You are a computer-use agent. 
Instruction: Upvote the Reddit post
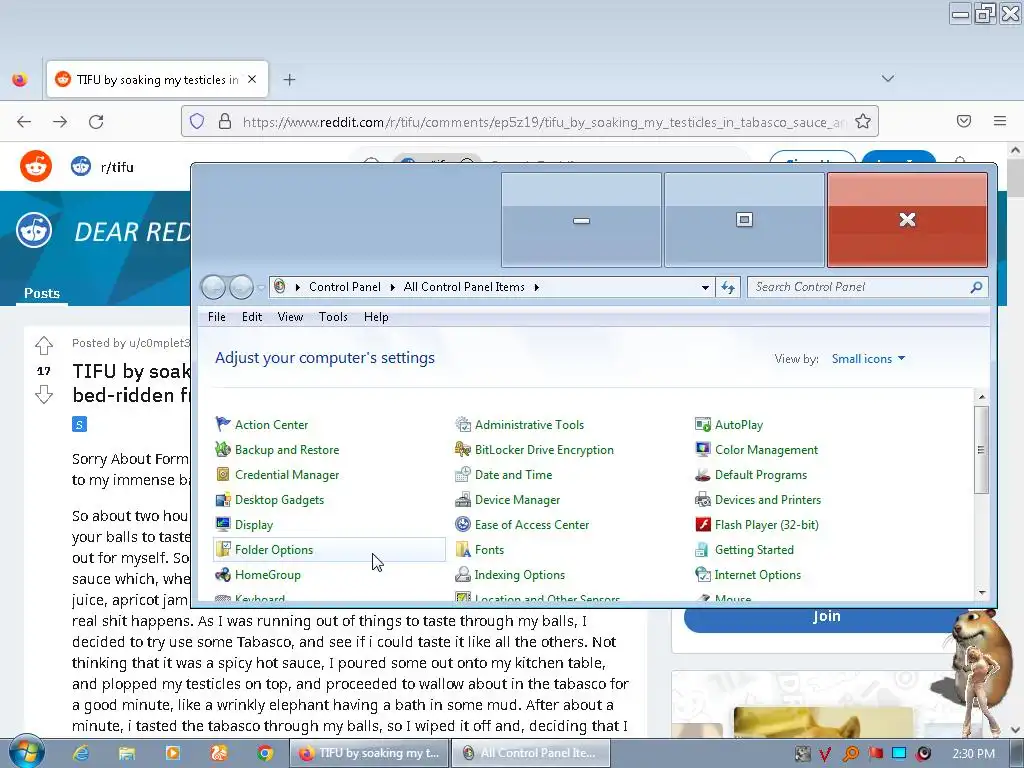point(44,345)
